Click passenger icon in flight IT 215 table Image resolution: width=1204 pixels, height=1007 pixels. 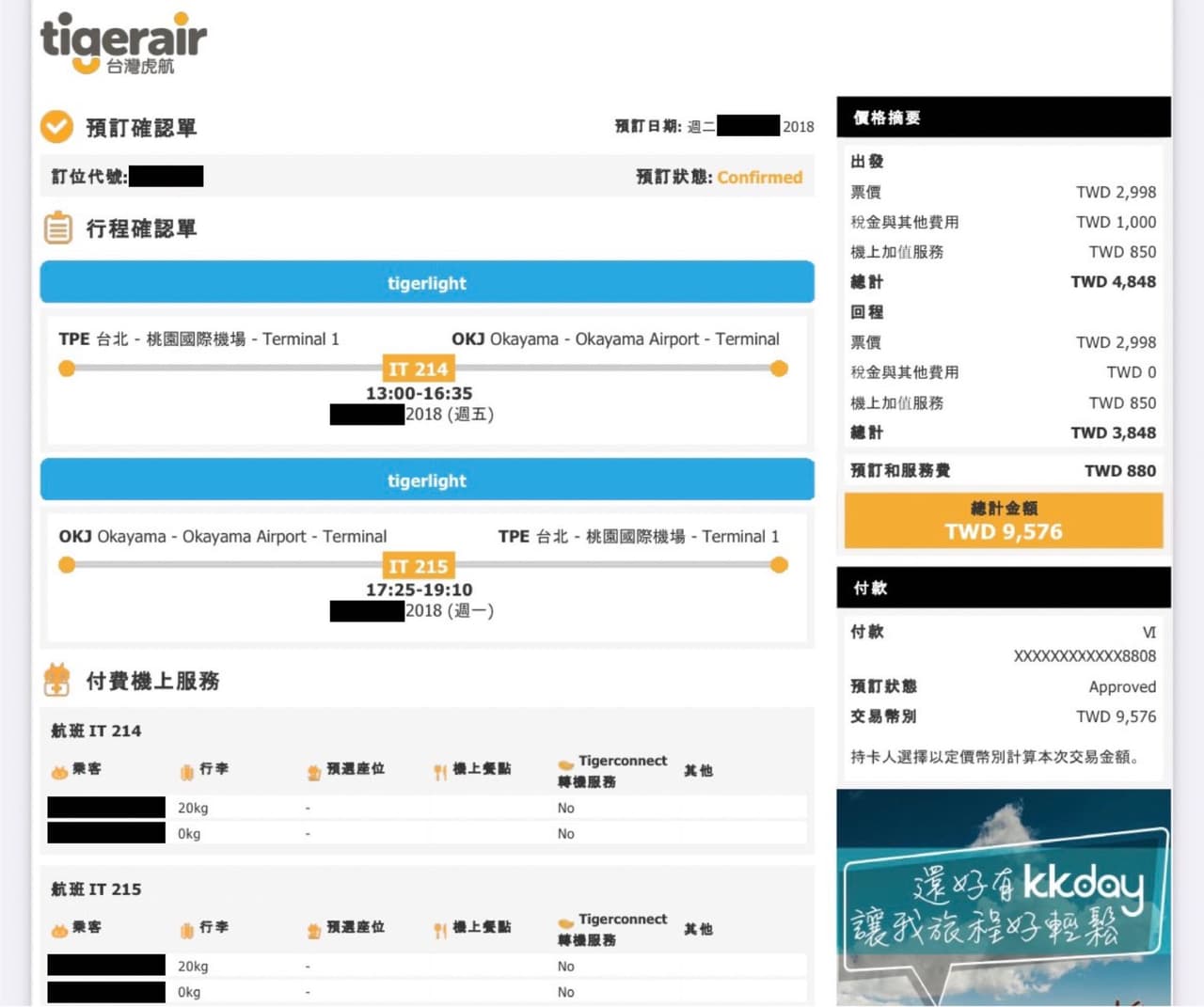pos(59,930)
